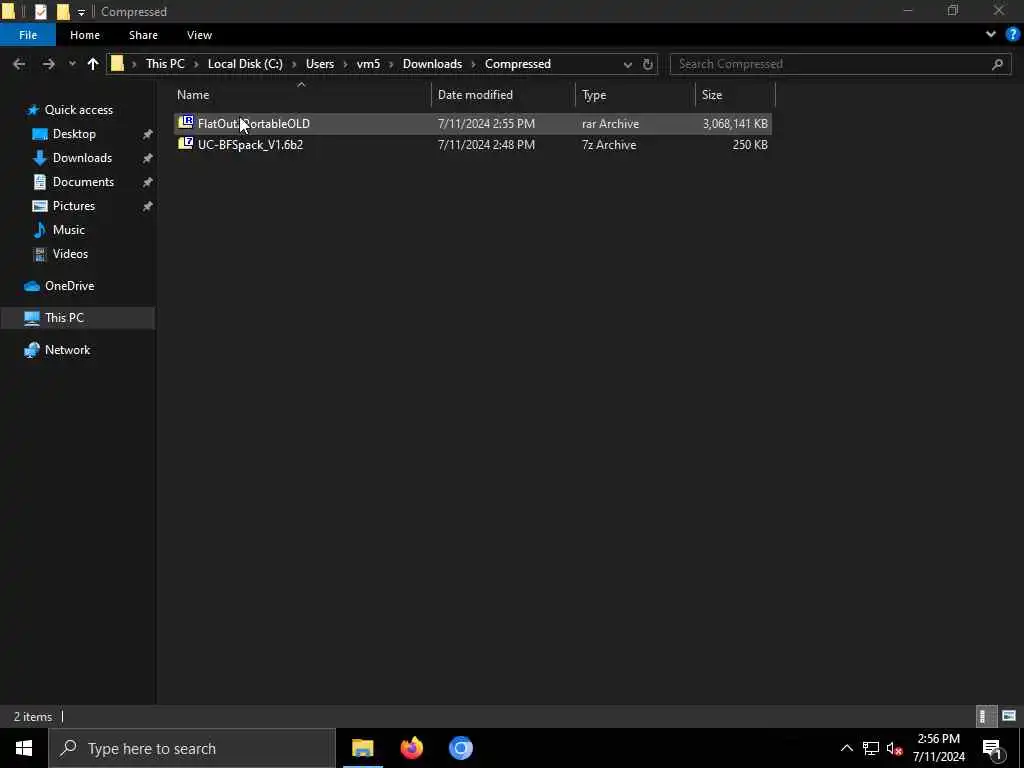The image size is (1024, 768).
Task: Open Videos in the navigation pane
Action: pos(70,253)
